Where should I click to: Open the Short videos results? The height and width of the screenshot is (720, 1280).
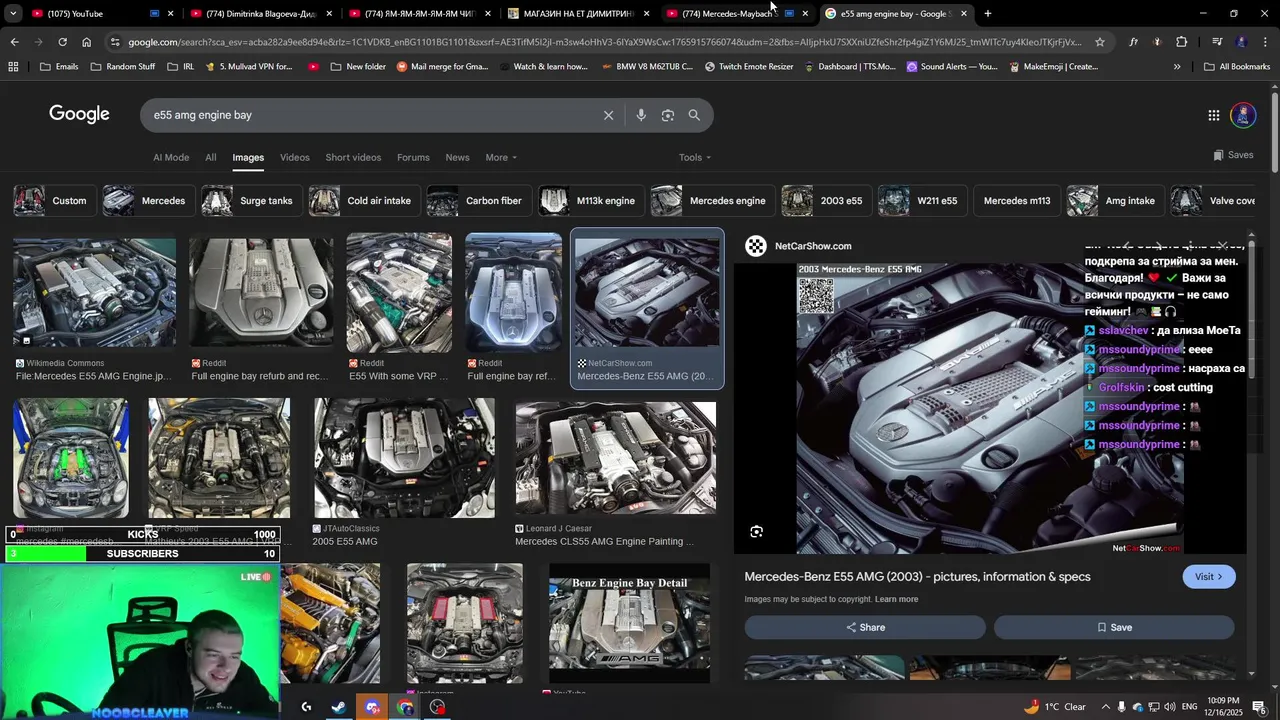click(x=353, y=157)
